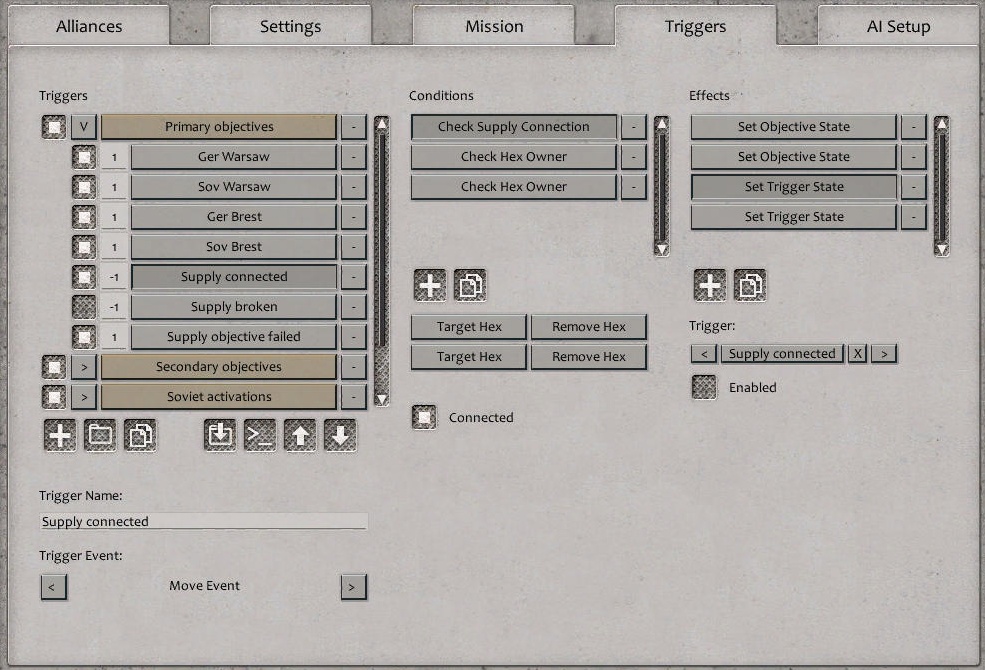This screenshot has height=670, width=985.
Task: Edit the Trigger Name text field
Action: [204, 521]
